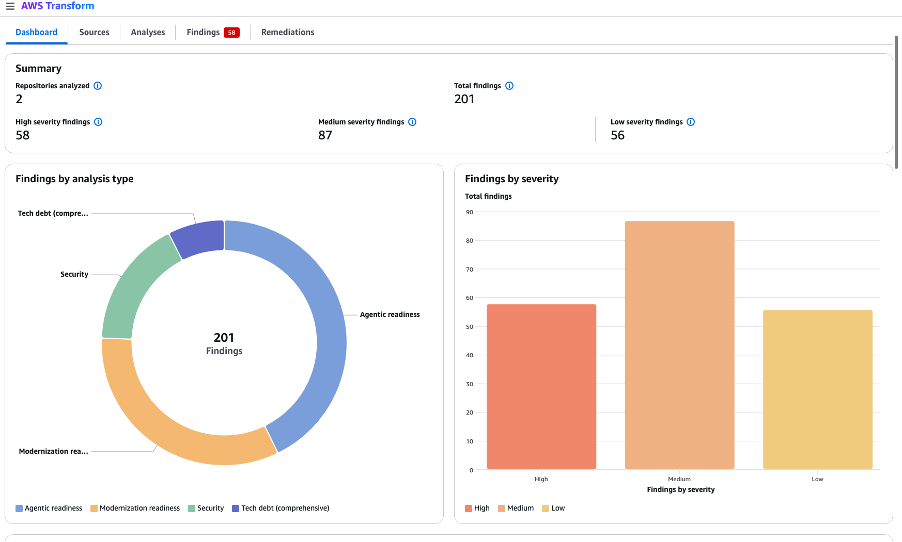
Task: Open the Sources tab
Action: pos(94,32)
